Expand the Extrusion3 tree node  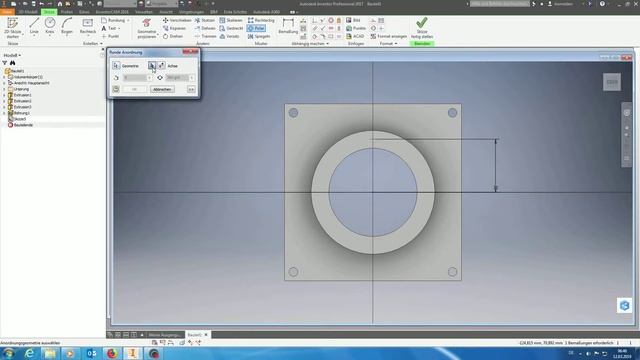(4, 107)
